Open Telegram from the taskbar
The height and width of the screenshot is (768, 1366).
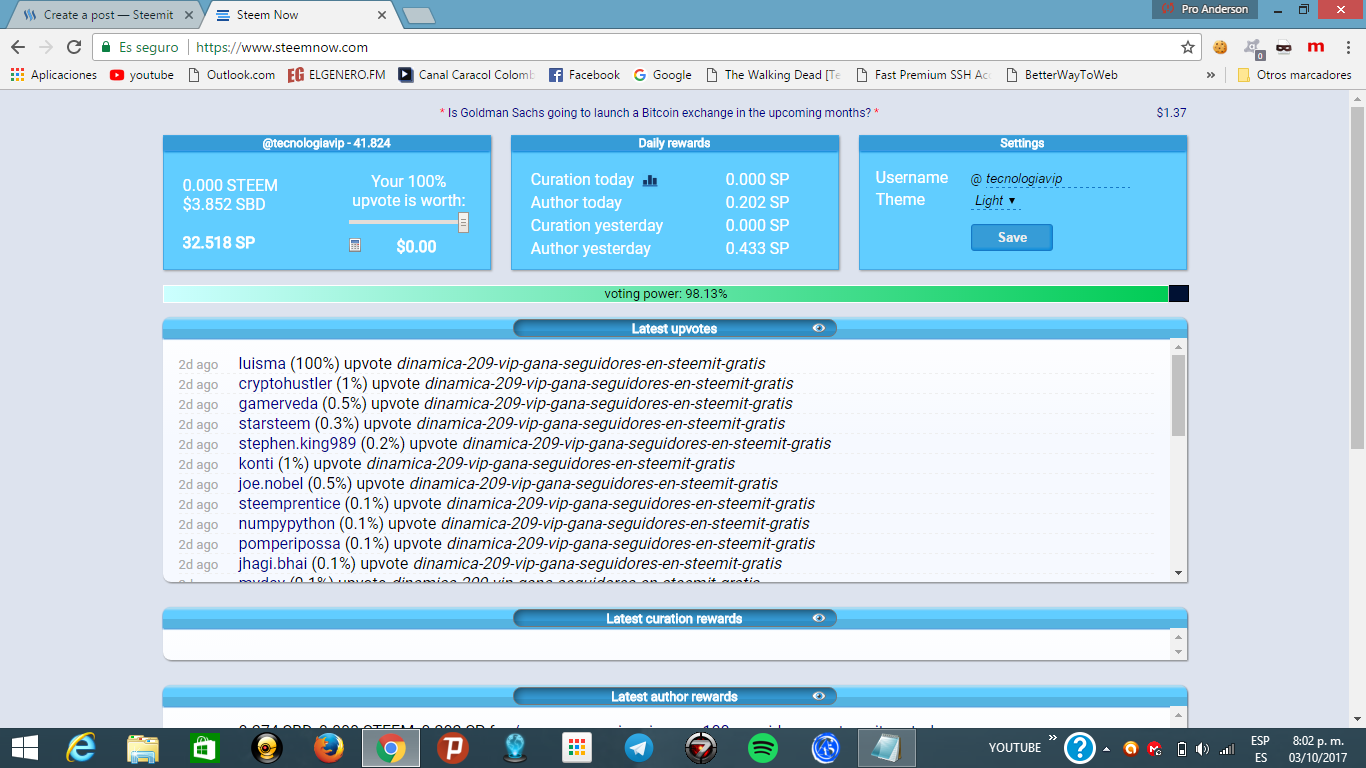(x=639, y=747)
